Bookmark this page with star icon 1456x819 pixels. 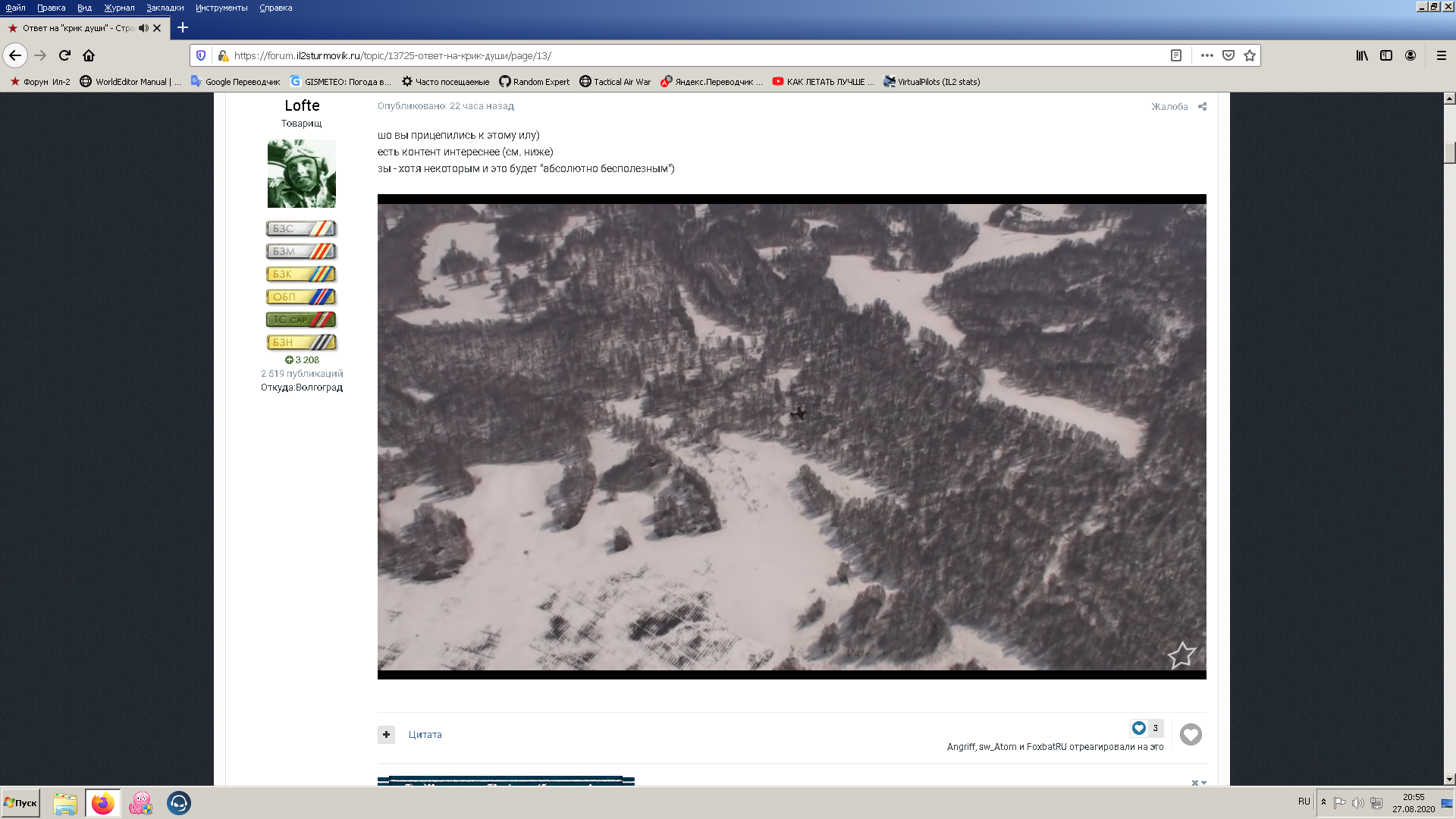click(1250, 55)
